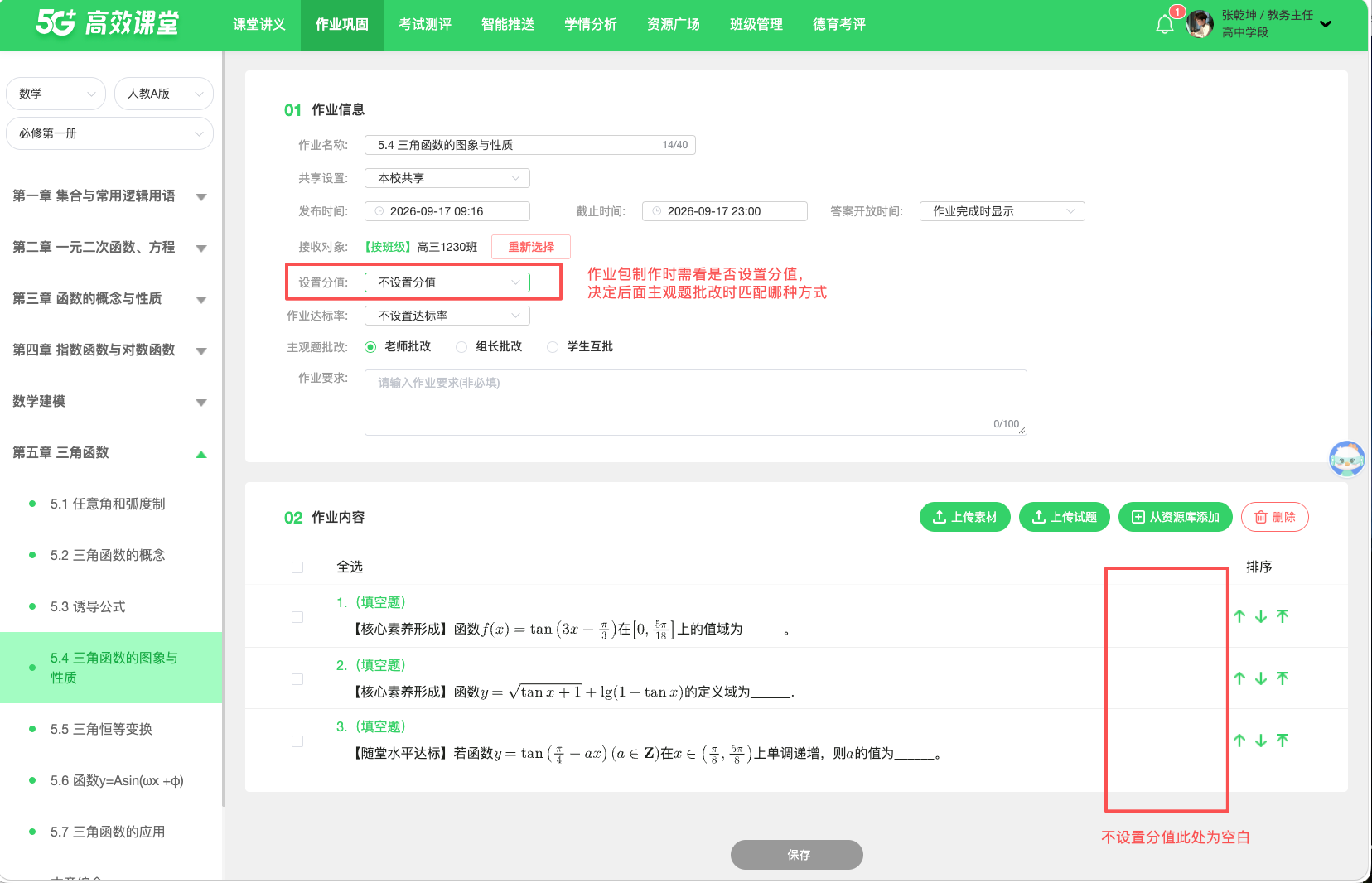Open the 不设置分值 dropdown

click(447, 282)
